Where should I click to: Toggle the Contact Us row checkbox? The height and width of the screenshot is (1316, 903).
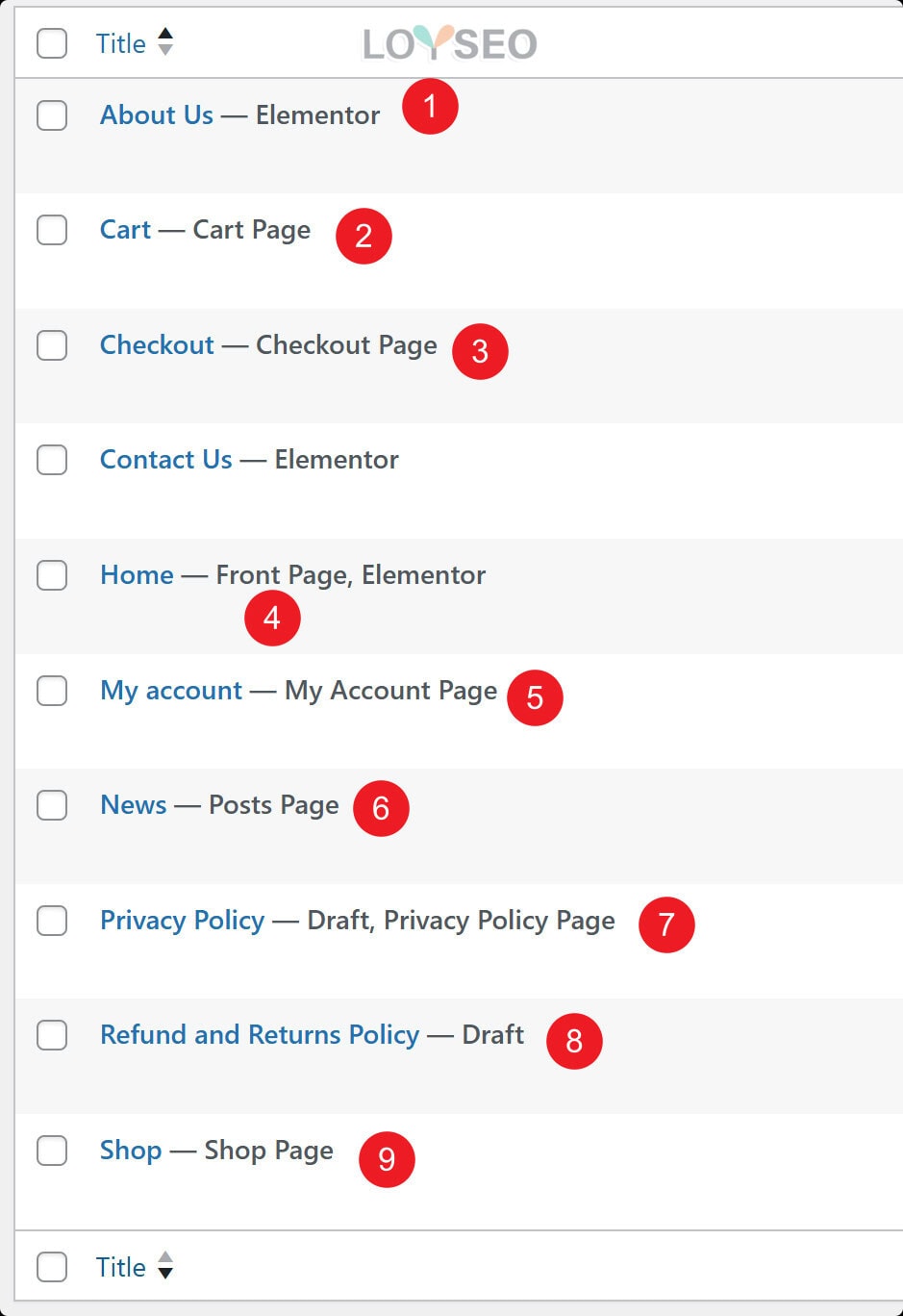pyautogui.click(x=52, y=460)
